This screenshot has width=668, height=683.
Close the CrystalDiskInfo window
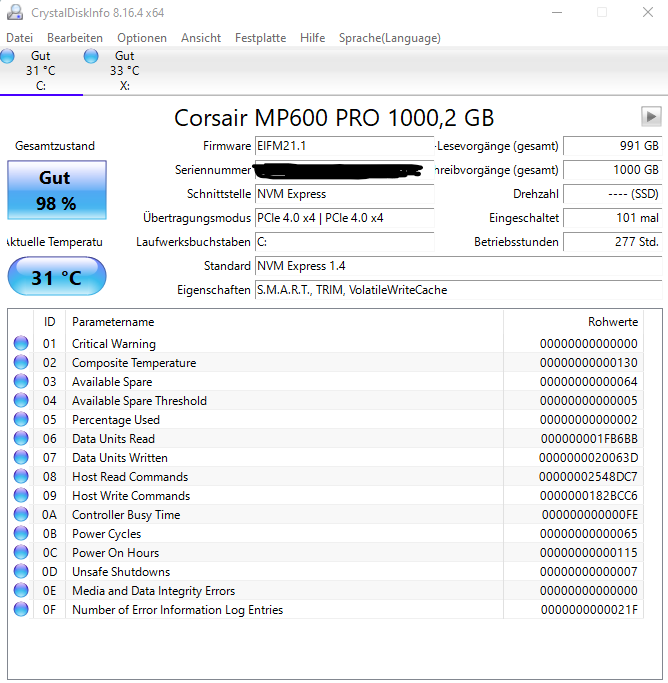(648, 12)
